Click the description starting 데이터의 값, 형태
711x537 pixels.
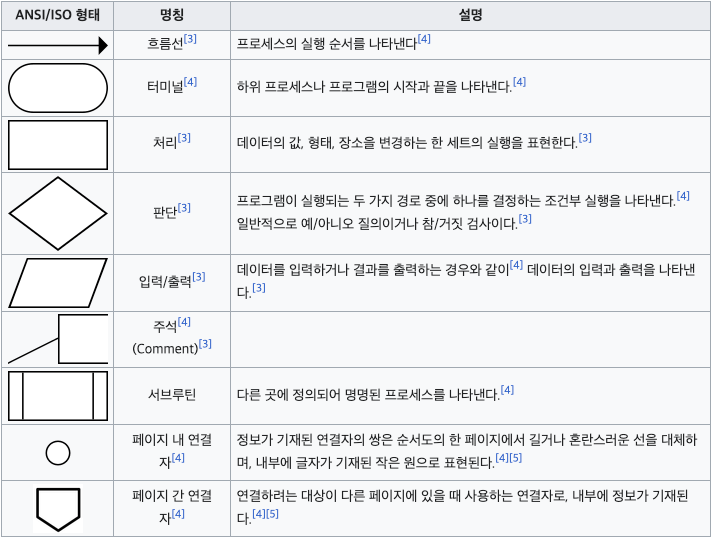[x=407, y=143]
